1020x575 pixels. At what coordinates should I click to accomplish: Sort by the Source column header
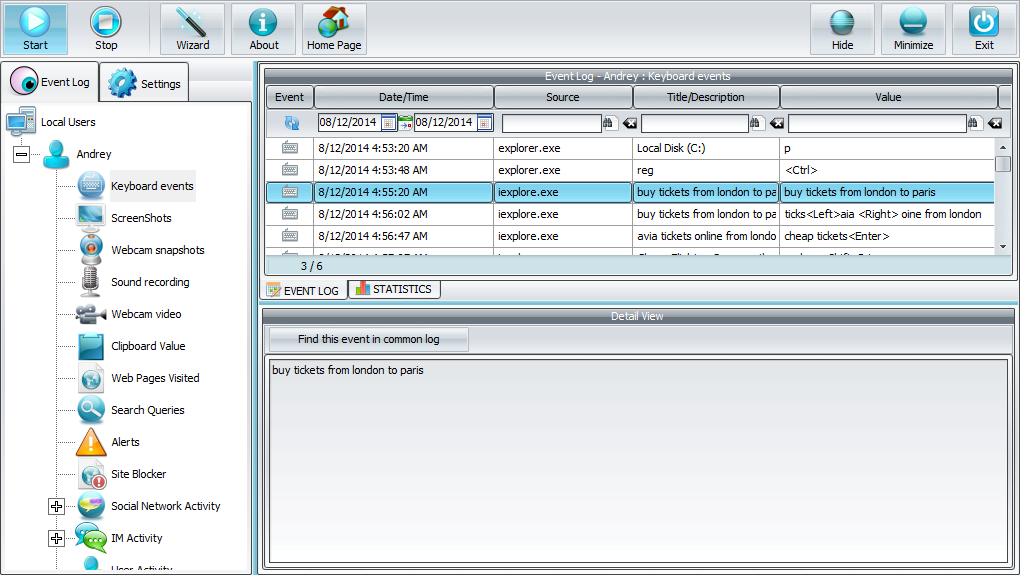(563, 97)
